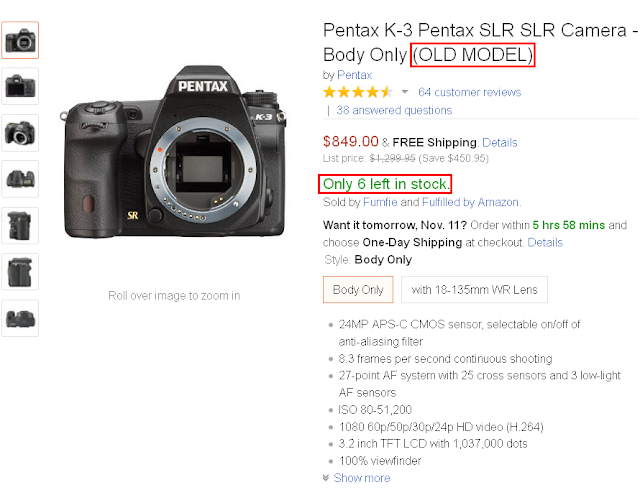Click the star rating icons
The image size is (640, 490).
pos(358,92)
